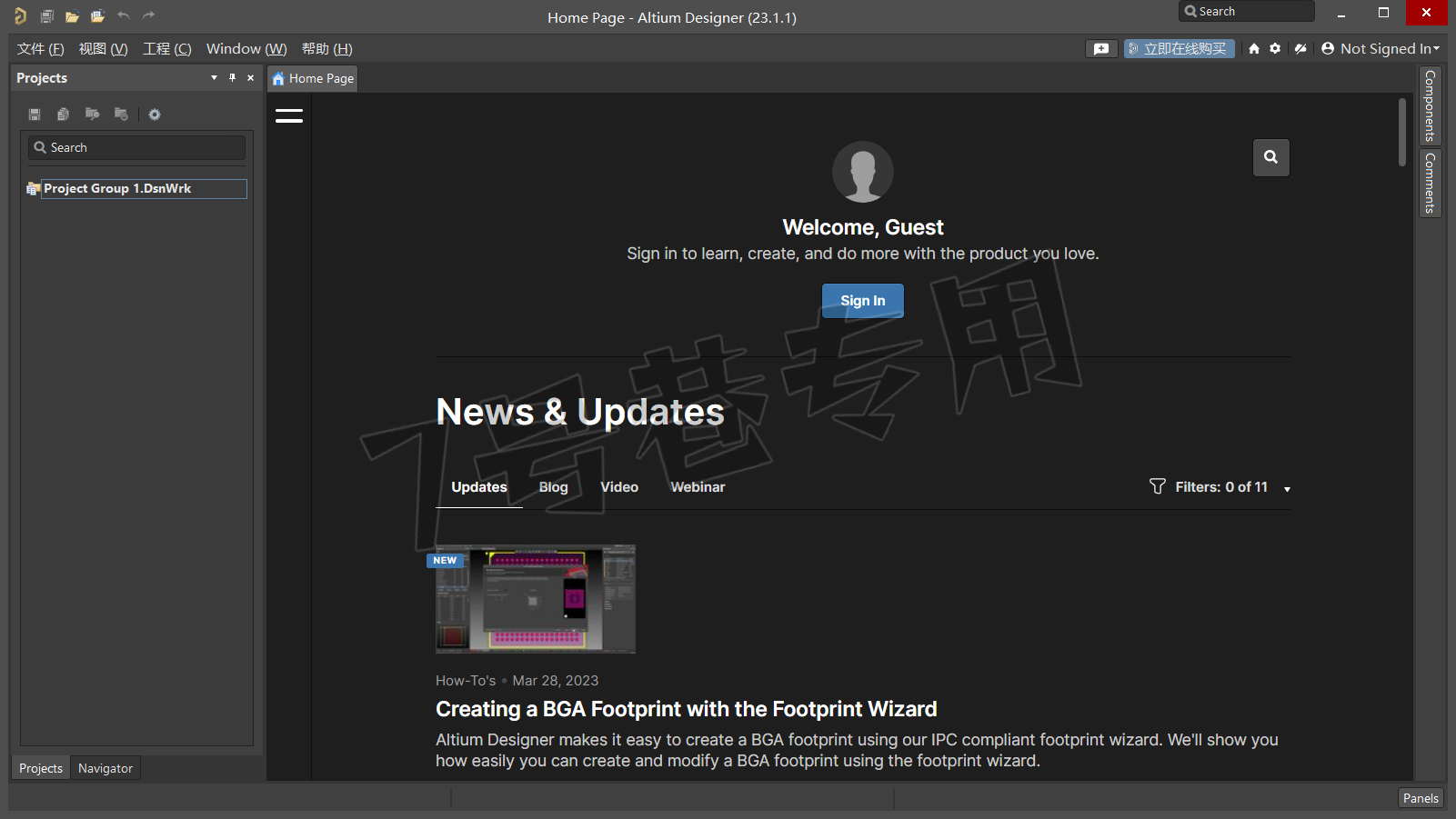Click the Altium logo icon in title bar
Viewport: 1456px width, 819px height.
[20, 15]
